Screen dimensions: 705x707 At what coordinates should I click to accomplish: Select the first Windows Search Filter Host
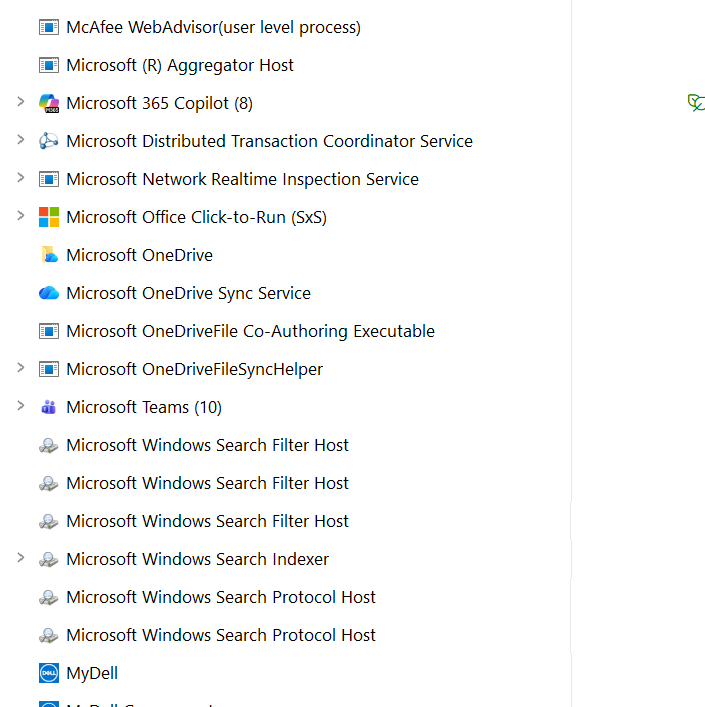pyautogui.click(x=207, y=445)
